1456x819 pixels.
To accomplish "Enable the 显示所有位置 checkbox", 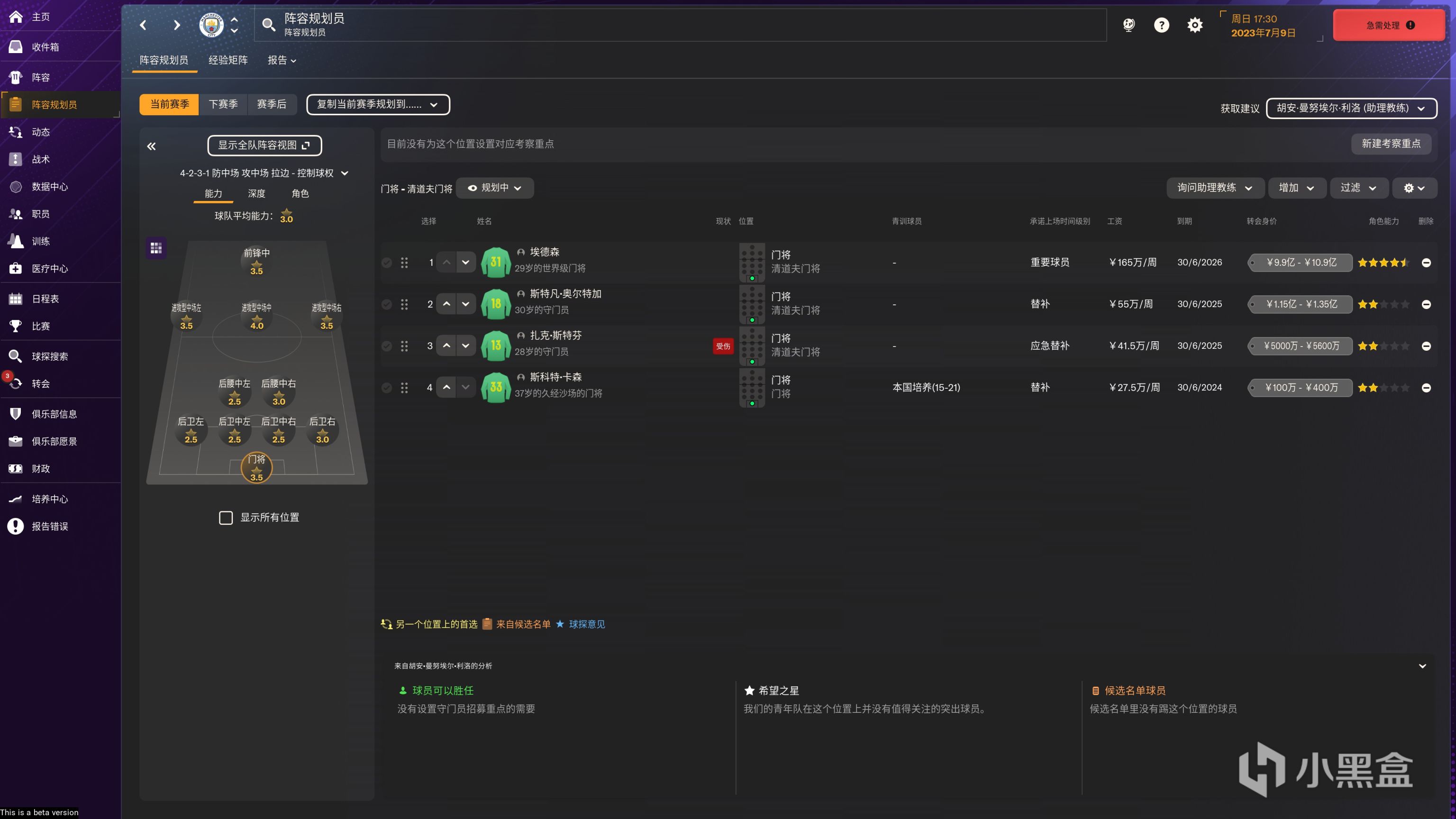I will 226,518.
